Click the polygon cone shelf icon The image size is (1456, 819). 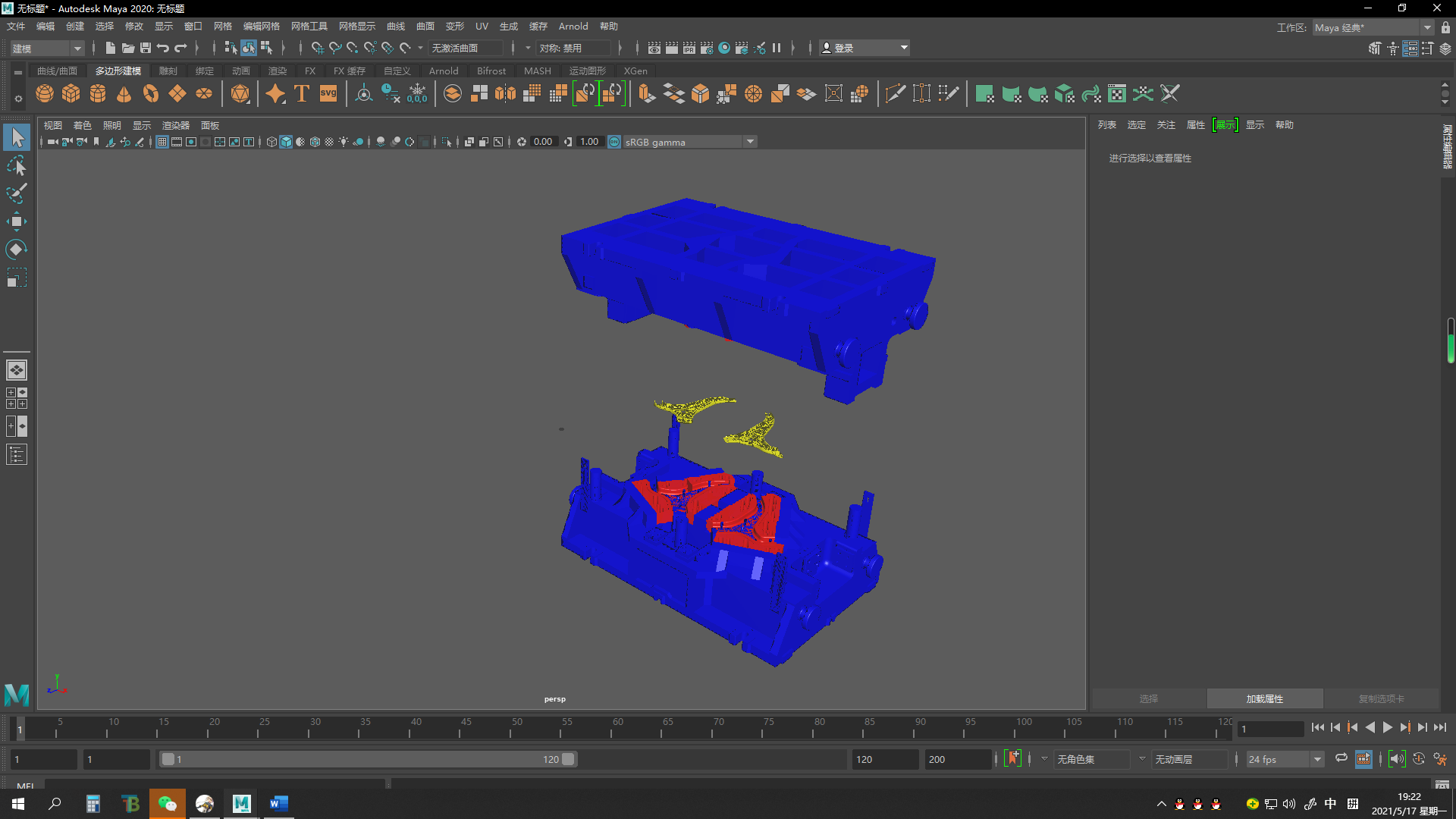click(x=124, y=94)
